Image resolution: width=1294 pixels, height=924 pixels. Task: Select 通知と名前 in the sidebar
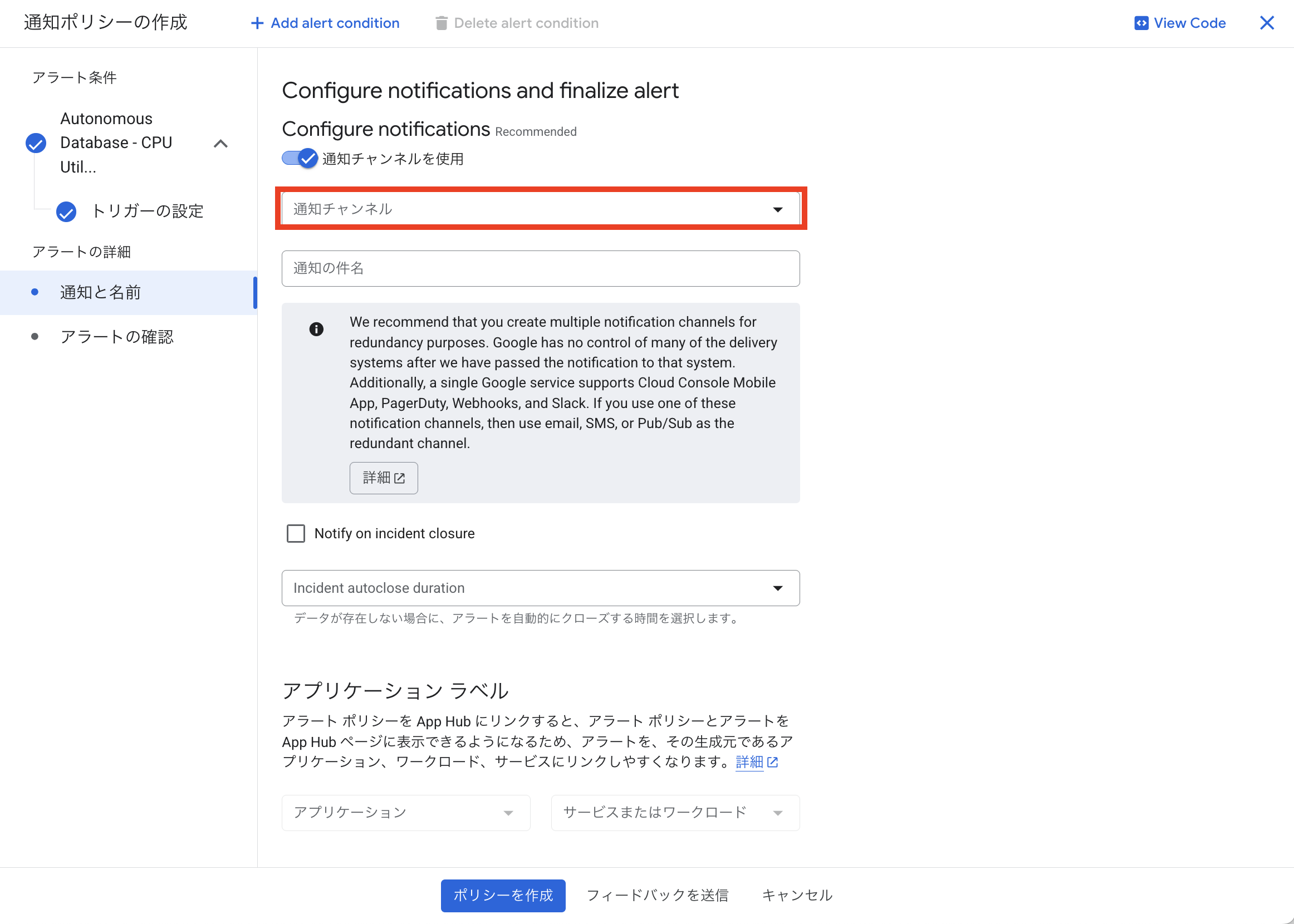[100, 292]
